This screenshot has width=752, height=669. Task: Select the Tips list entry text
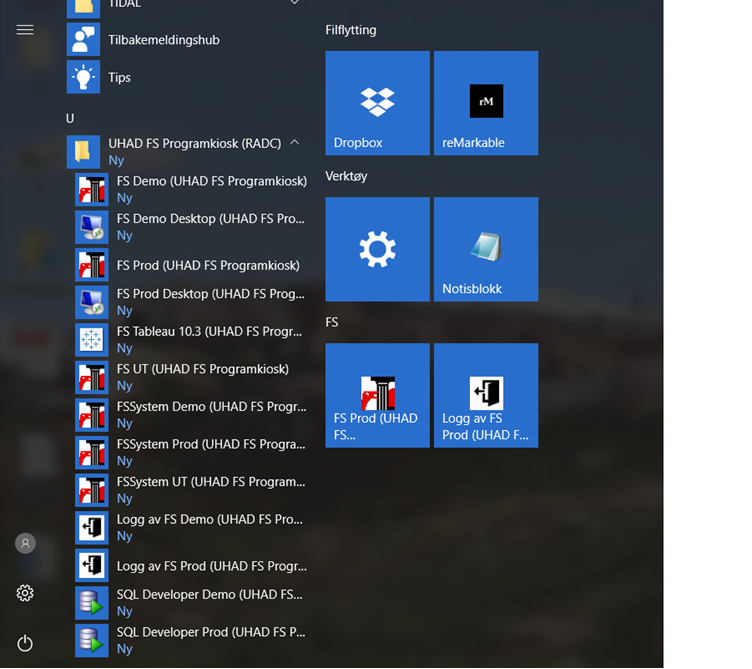(x=119, y=78)
